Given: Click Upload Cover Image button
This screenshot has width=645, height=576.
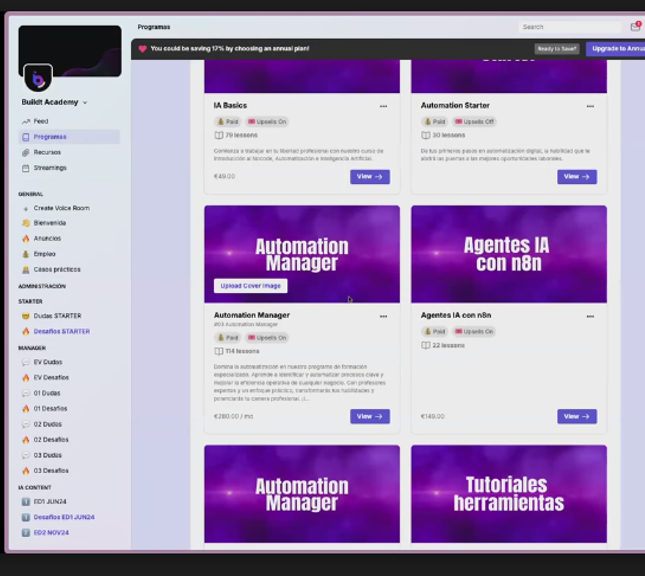Looking at the screenshot, I should pyautogui.click(x=250, y=286).
